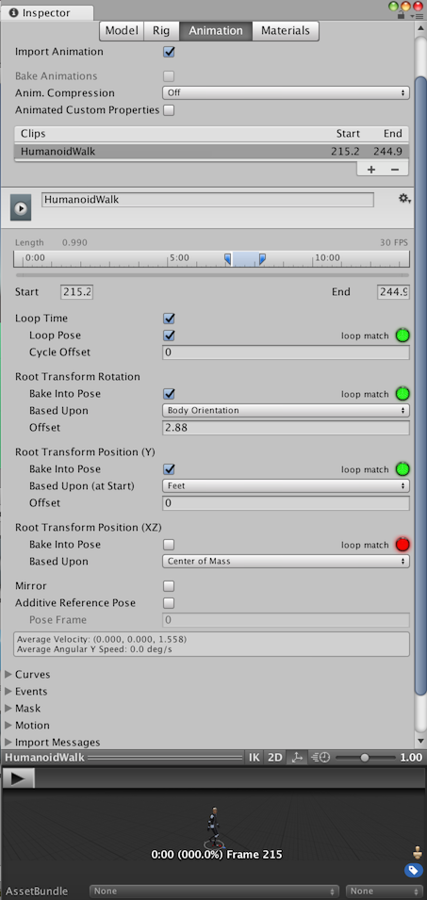Switch to the Materials tab
Screen dimensions: 427x900
coord(285,31)
